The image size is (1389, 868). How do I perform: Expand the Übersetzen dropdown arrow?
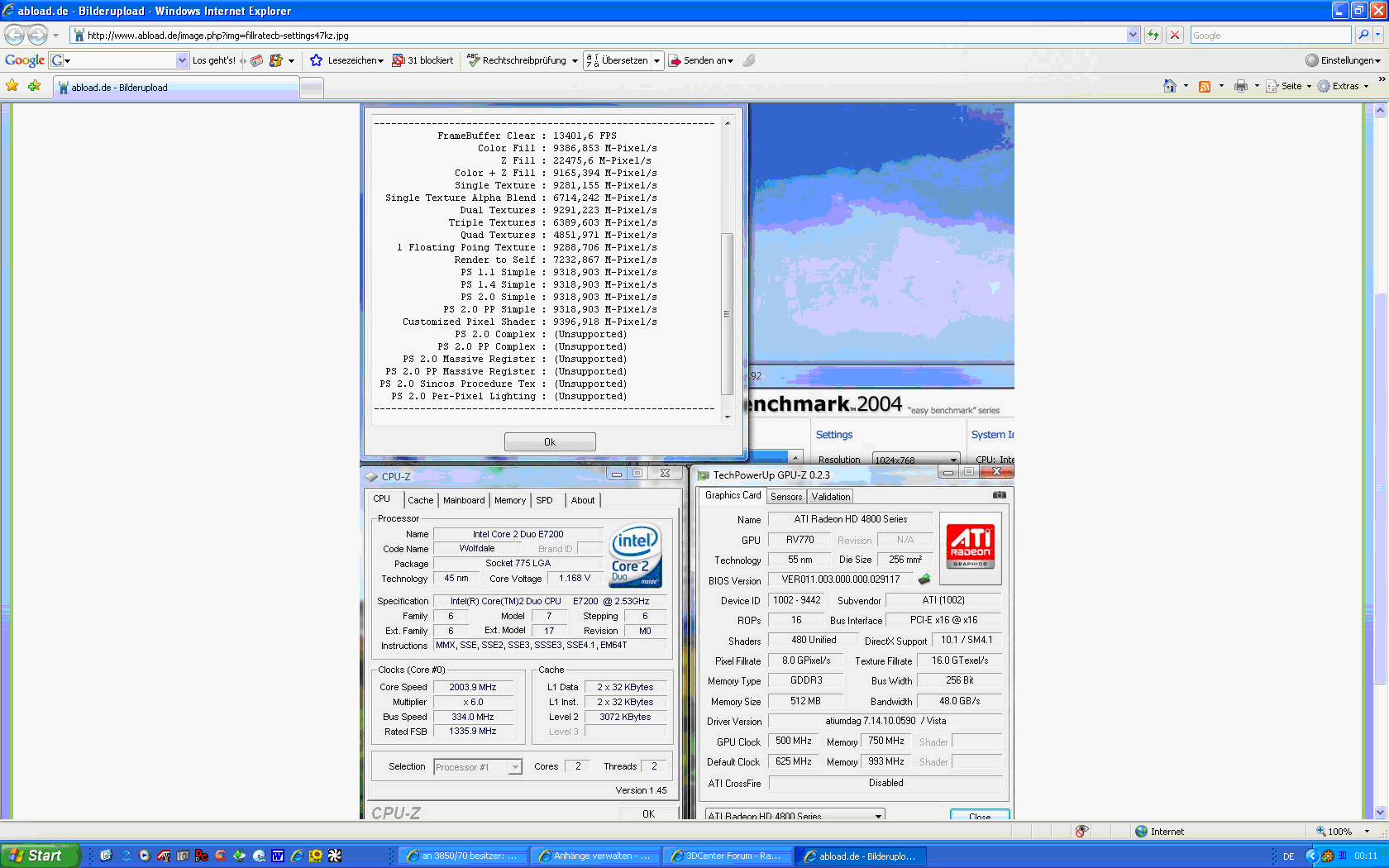click(x=656, y=60)
